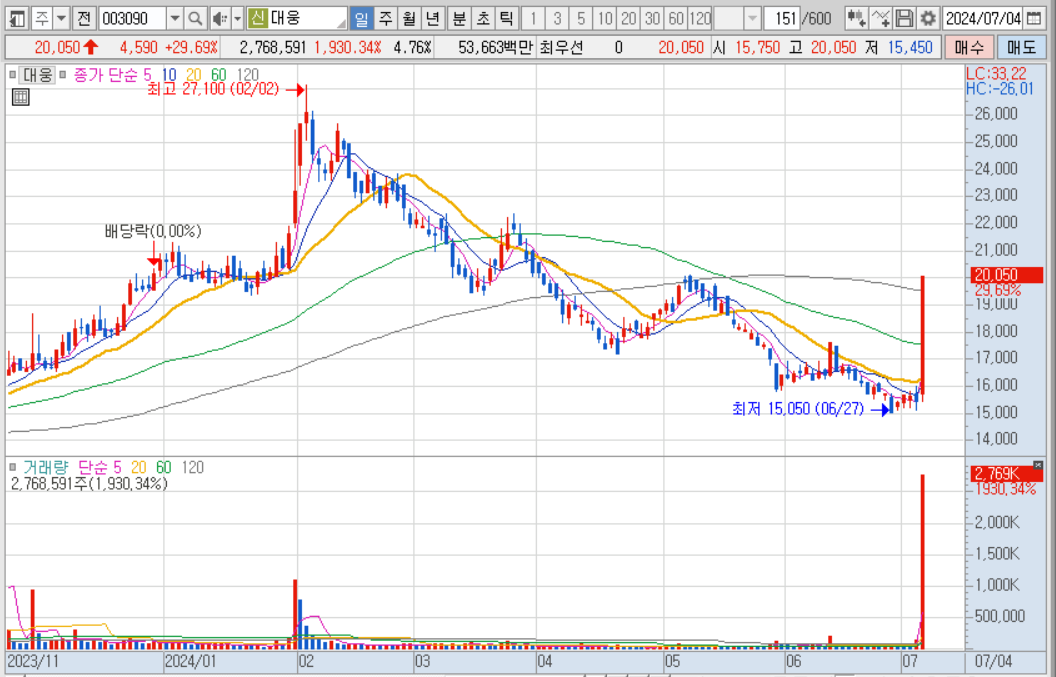
Task: Click the bar count field showing 151
Action: coord(781,18)
